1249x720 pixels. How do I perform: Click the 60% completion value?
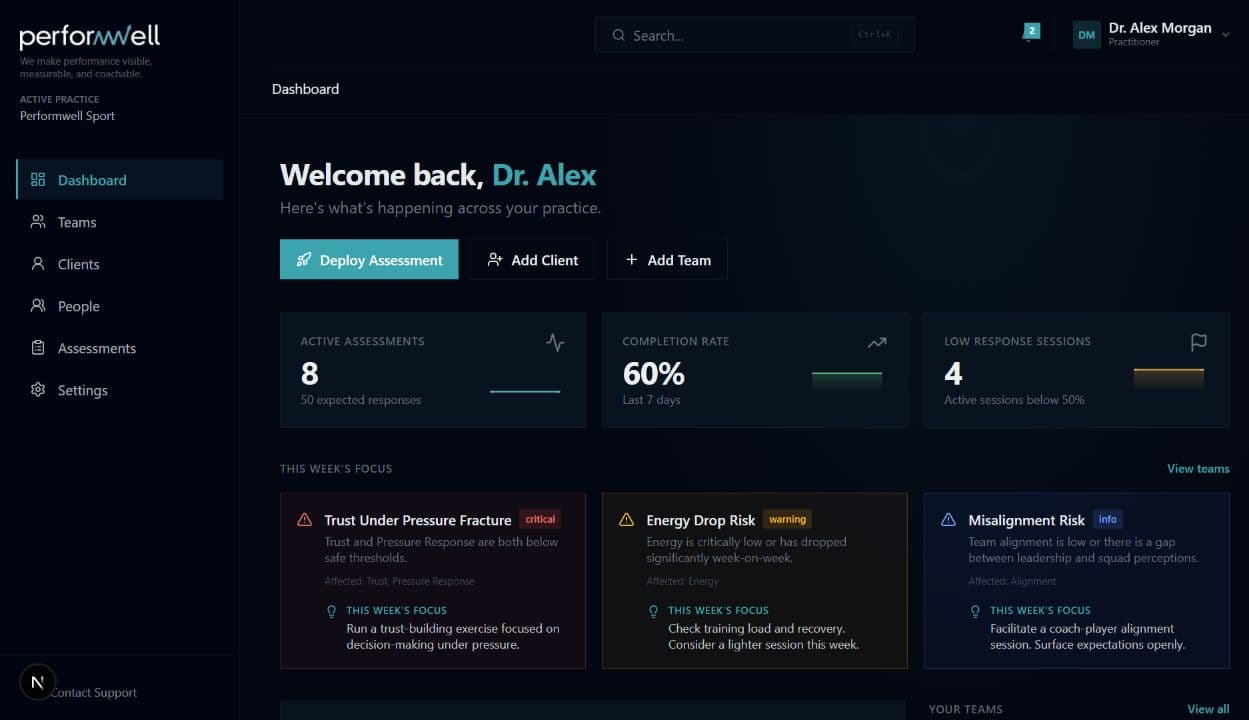(x=654, y=373)
